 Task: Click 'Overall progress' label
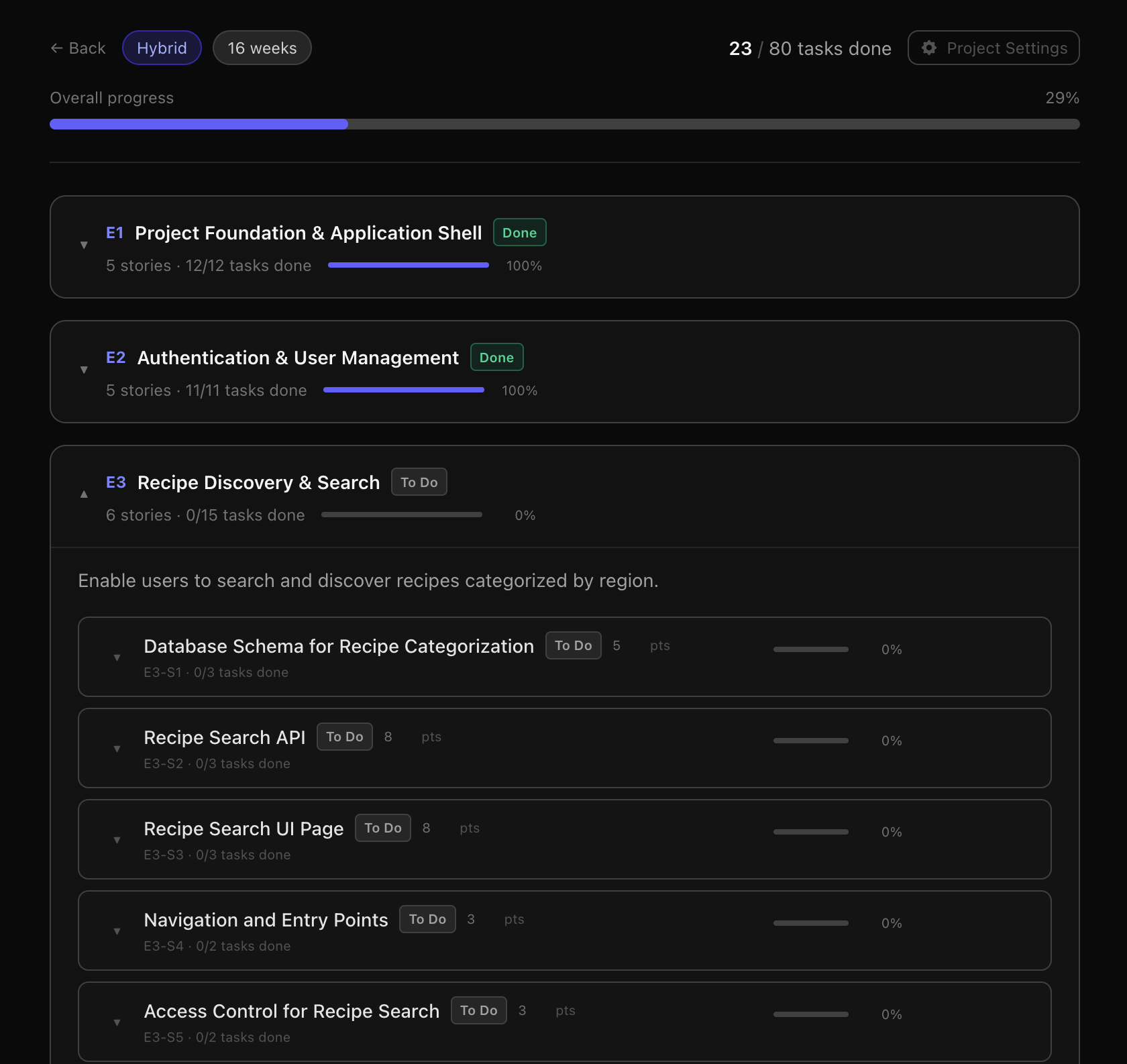[112, 98]
